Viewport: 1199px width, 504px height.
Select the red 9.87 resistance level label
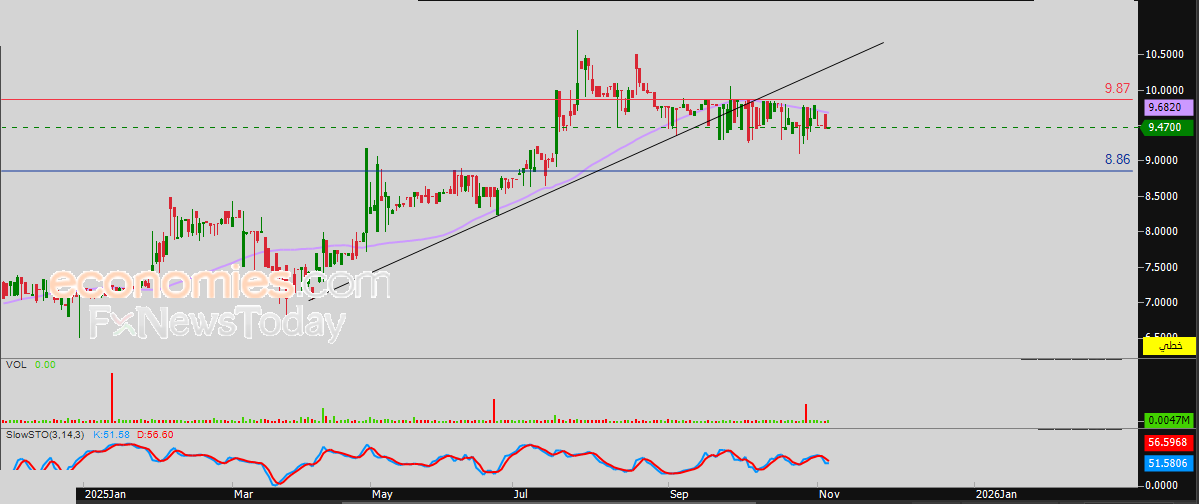tap(1117, 89)
